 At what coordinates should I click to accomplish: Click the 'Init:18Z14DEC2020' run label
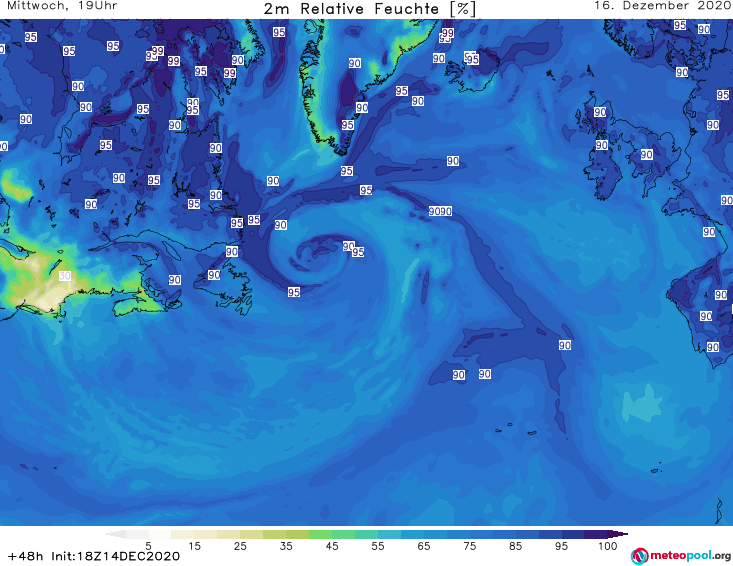tap(115, 556)
